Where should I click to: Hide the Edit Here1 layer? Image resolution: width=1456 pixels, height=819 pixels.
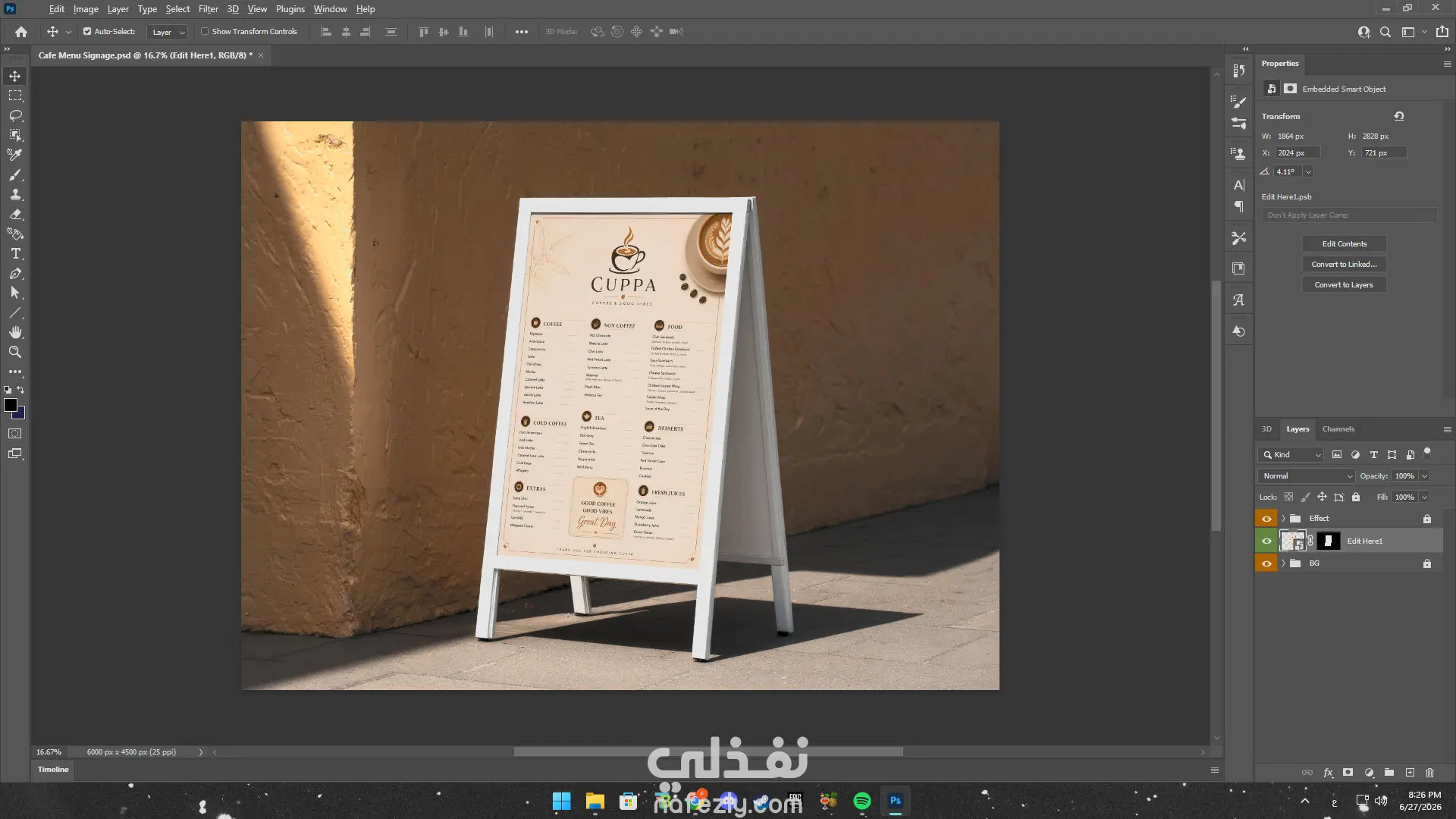[1266, 541]
